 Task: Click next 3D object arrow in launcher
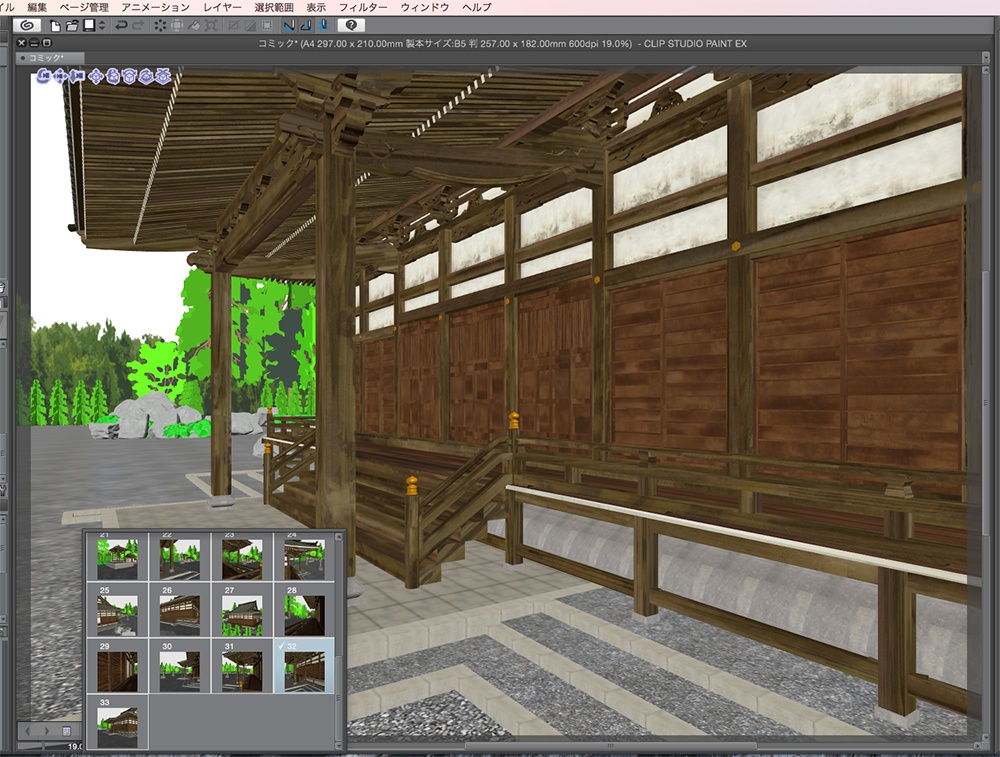pyautogui.click(x=47, y=730)
